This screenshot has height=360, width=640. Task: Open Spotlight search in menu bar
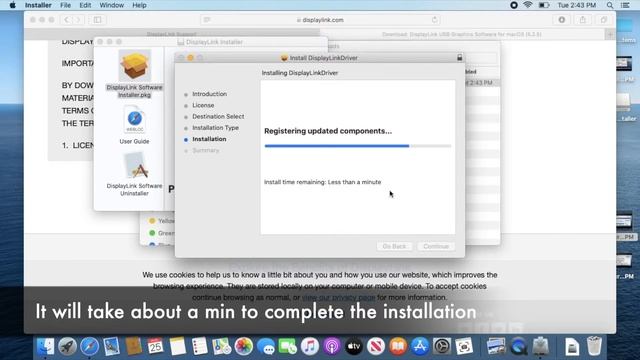point(610,5)
